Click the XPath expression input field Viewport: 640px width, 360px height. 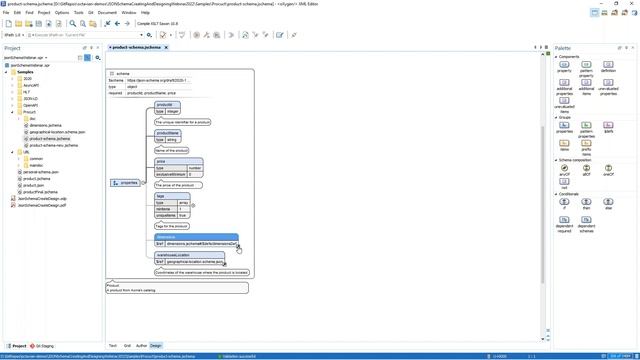coord(84,35)
